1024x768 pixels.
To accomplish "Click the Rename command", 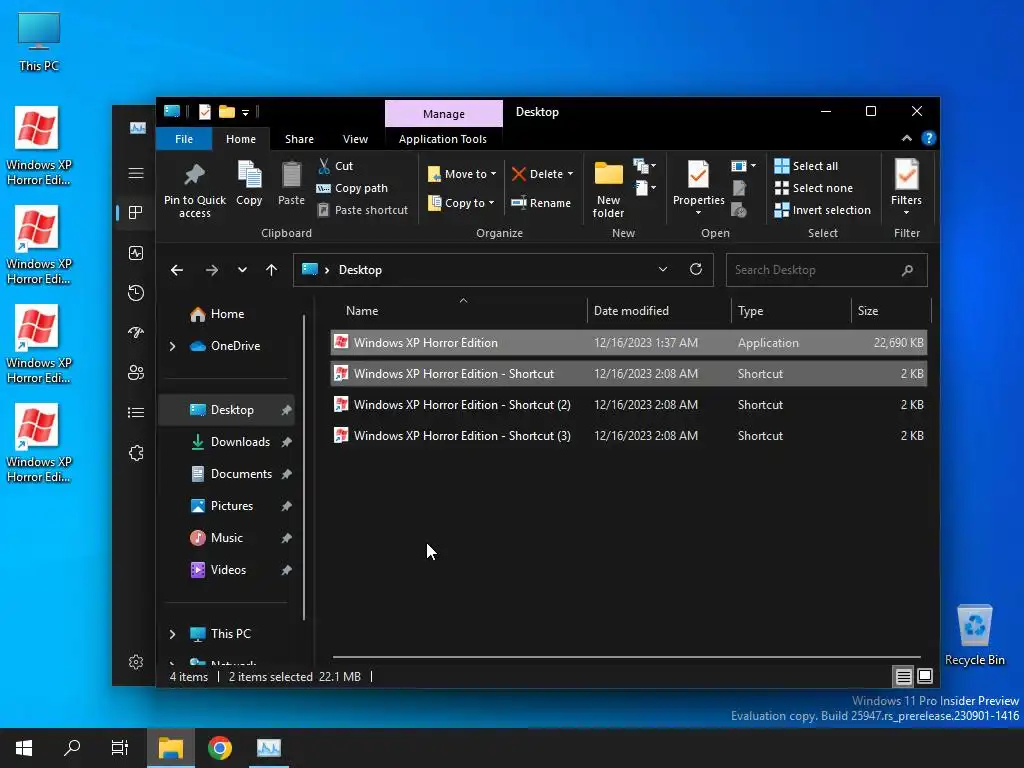I will point(541,203).
